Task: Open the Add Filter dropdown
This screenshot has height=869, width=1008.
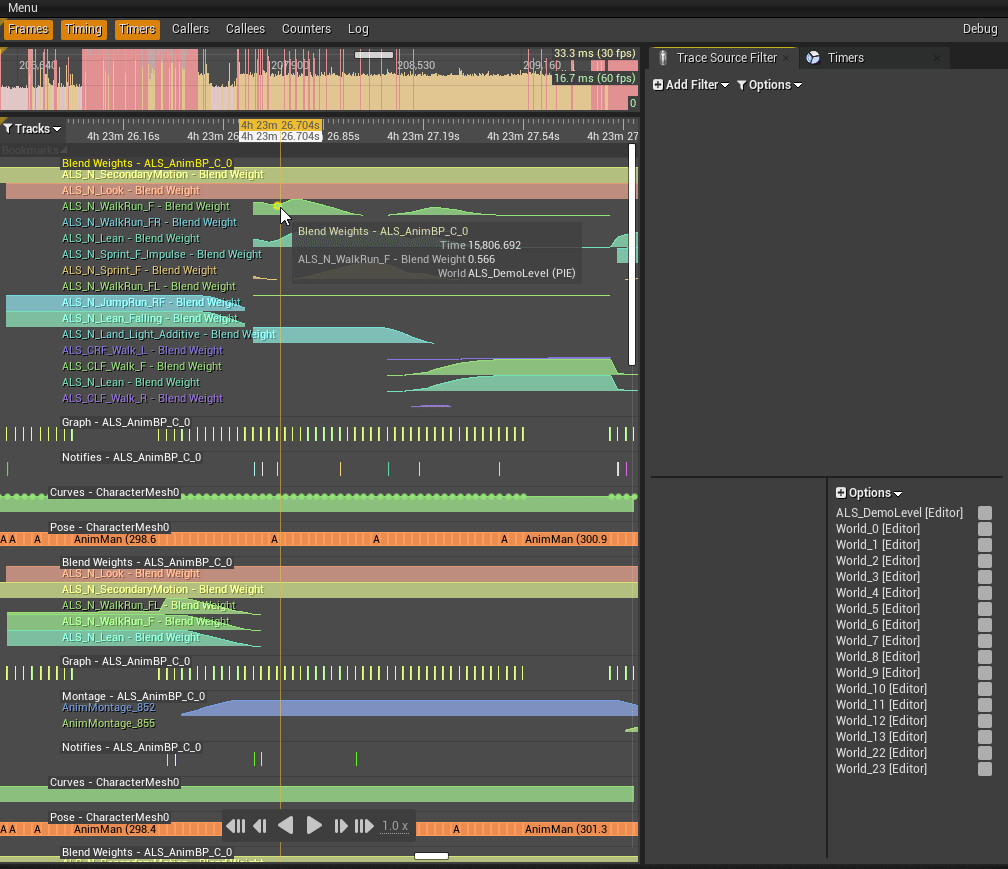Action: point(692,85)
